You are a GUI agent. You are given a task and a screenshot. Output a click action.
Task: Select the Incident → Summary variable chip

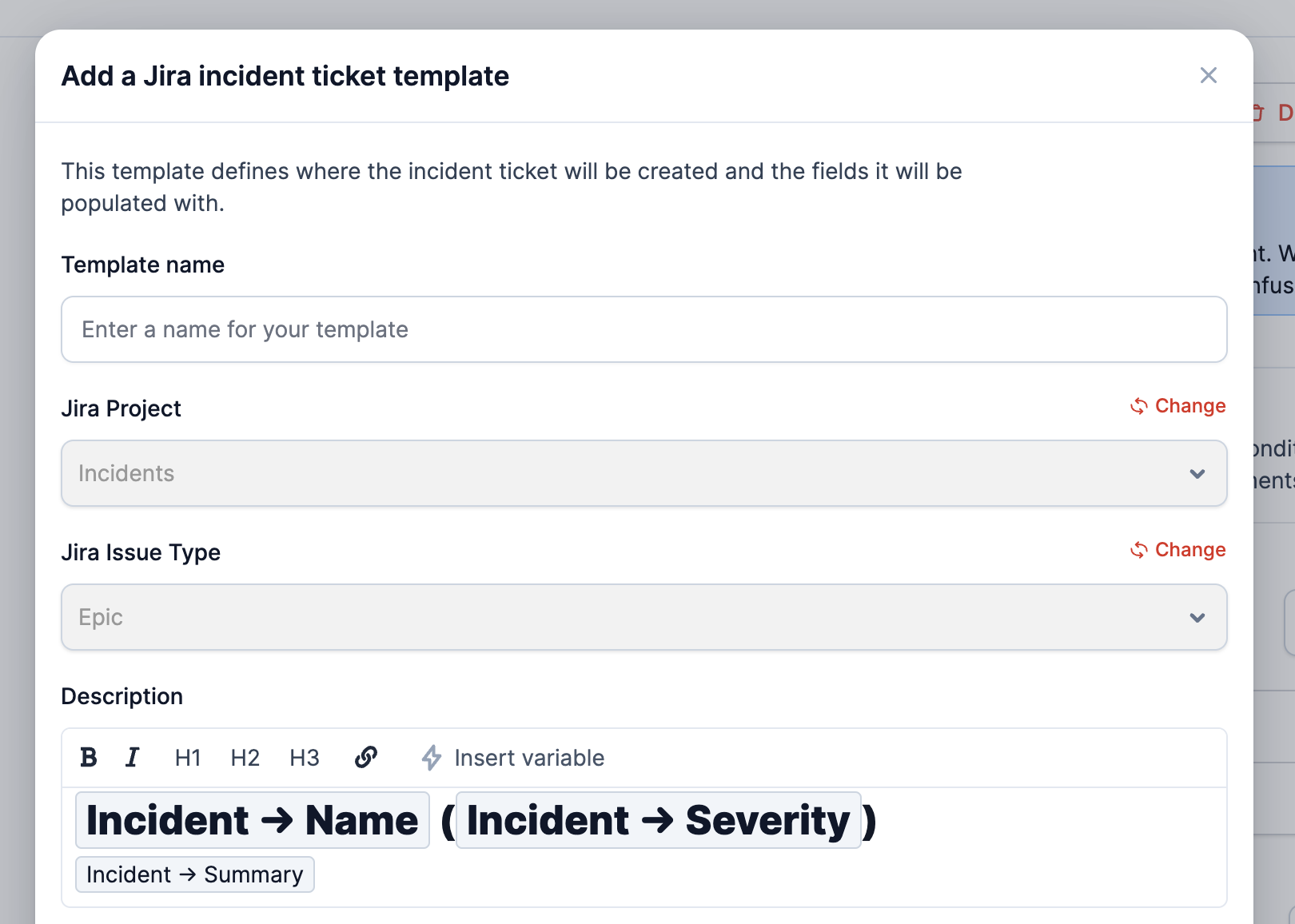tap(195, 874)
